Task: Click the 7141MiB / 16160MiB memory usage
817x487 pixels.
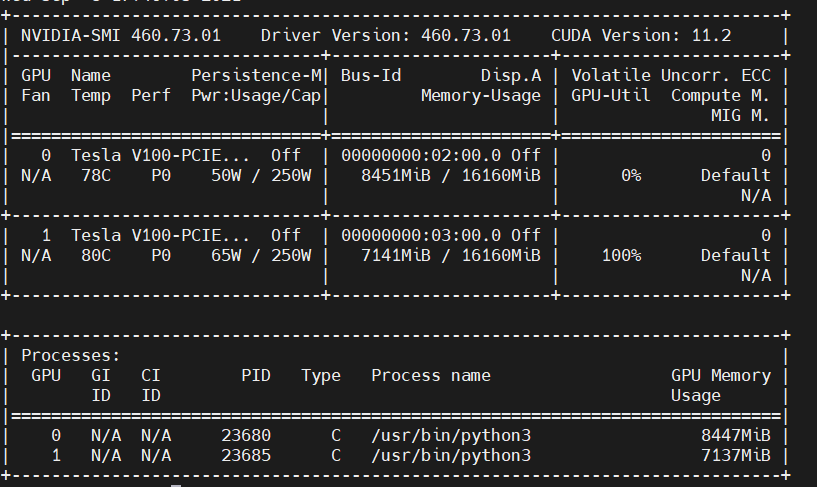Action: pyautogui.click(x=451, y=256)
